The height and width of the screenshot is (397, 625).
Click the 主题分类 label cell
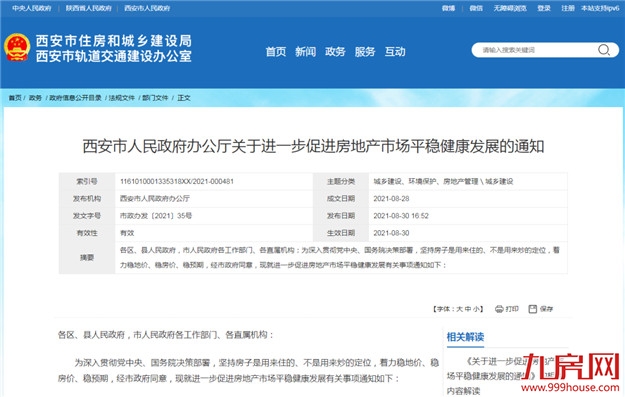pos(341,181)
